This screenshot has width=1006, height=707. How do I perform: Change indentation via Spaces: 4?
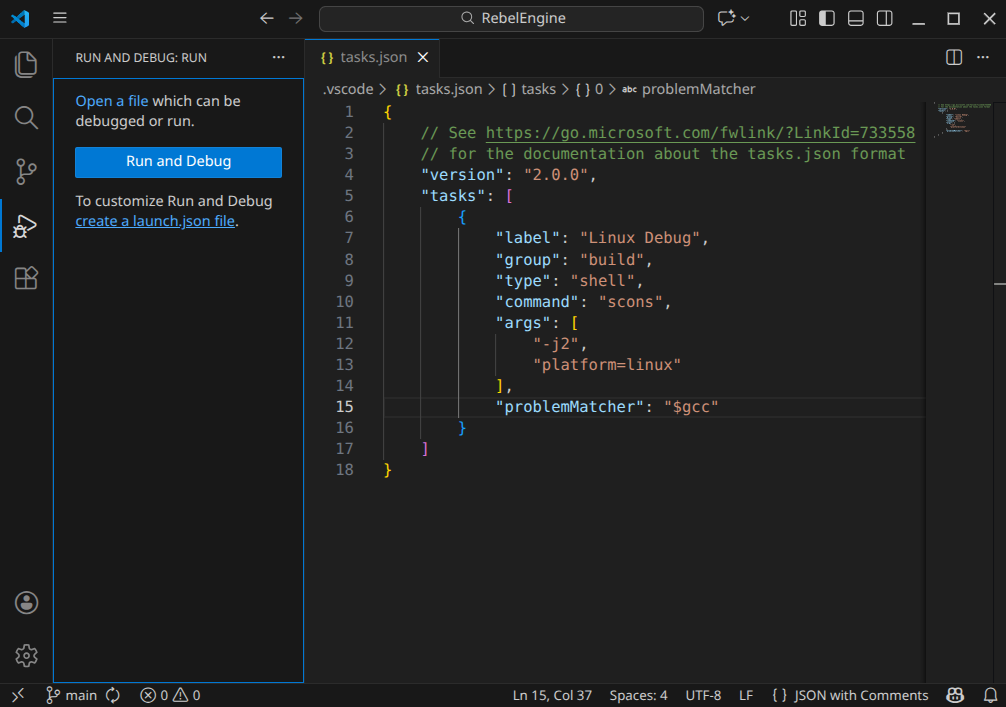[x=638, y=695]
